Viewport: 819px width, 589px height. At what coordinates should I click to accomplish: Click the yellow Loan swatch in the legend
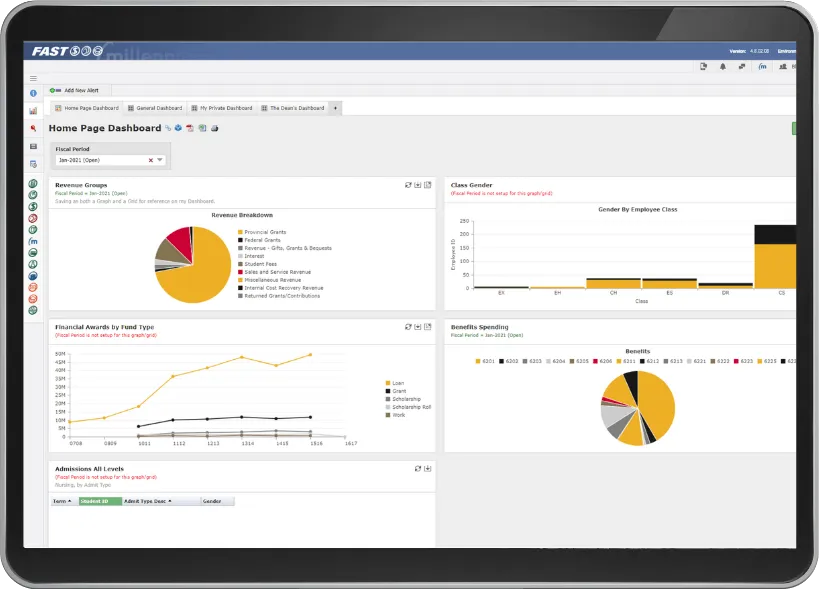(389, 382)
